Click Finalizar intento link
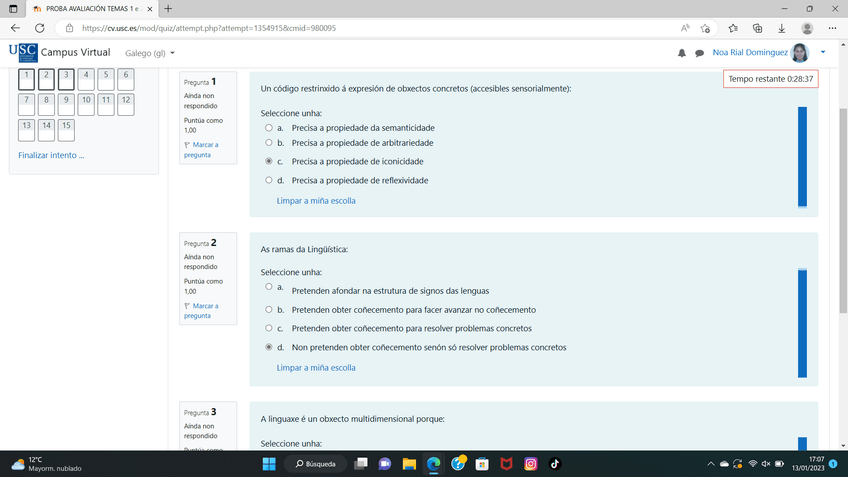This screenshot has height=477, width=848. click(51, 155)
